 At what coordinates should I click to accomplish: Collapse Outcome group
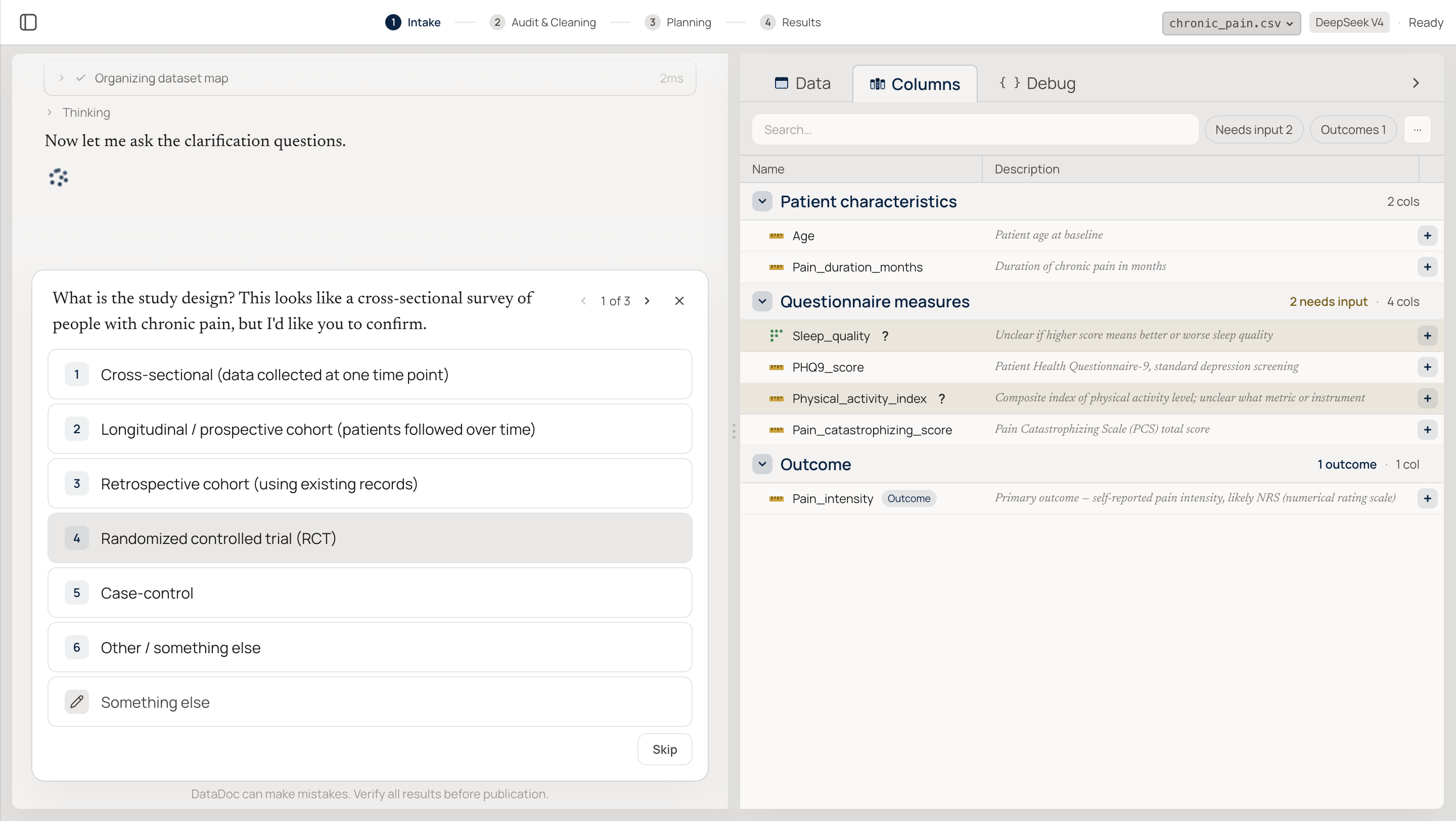762,465
